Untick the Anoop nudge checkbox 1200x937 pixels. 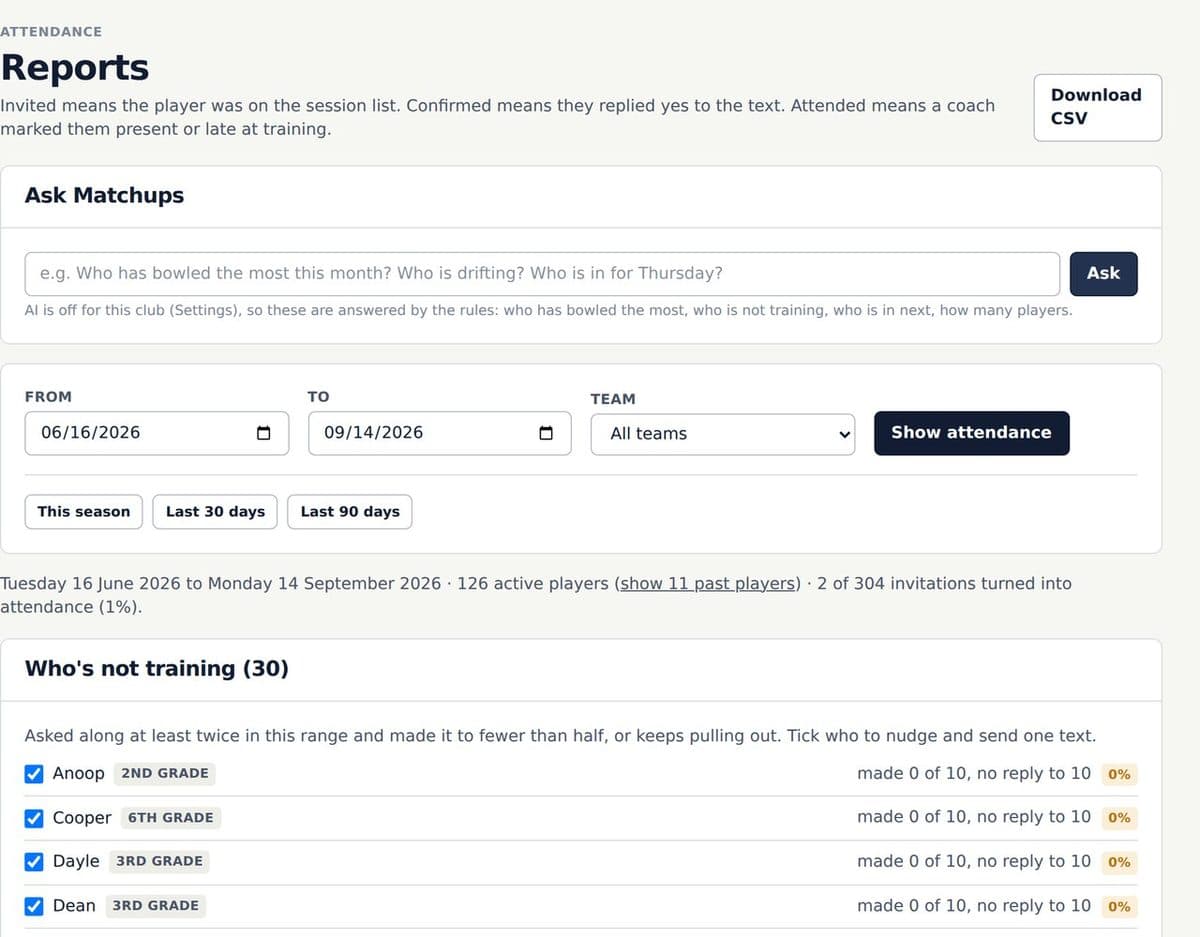(x=34, y=773)
